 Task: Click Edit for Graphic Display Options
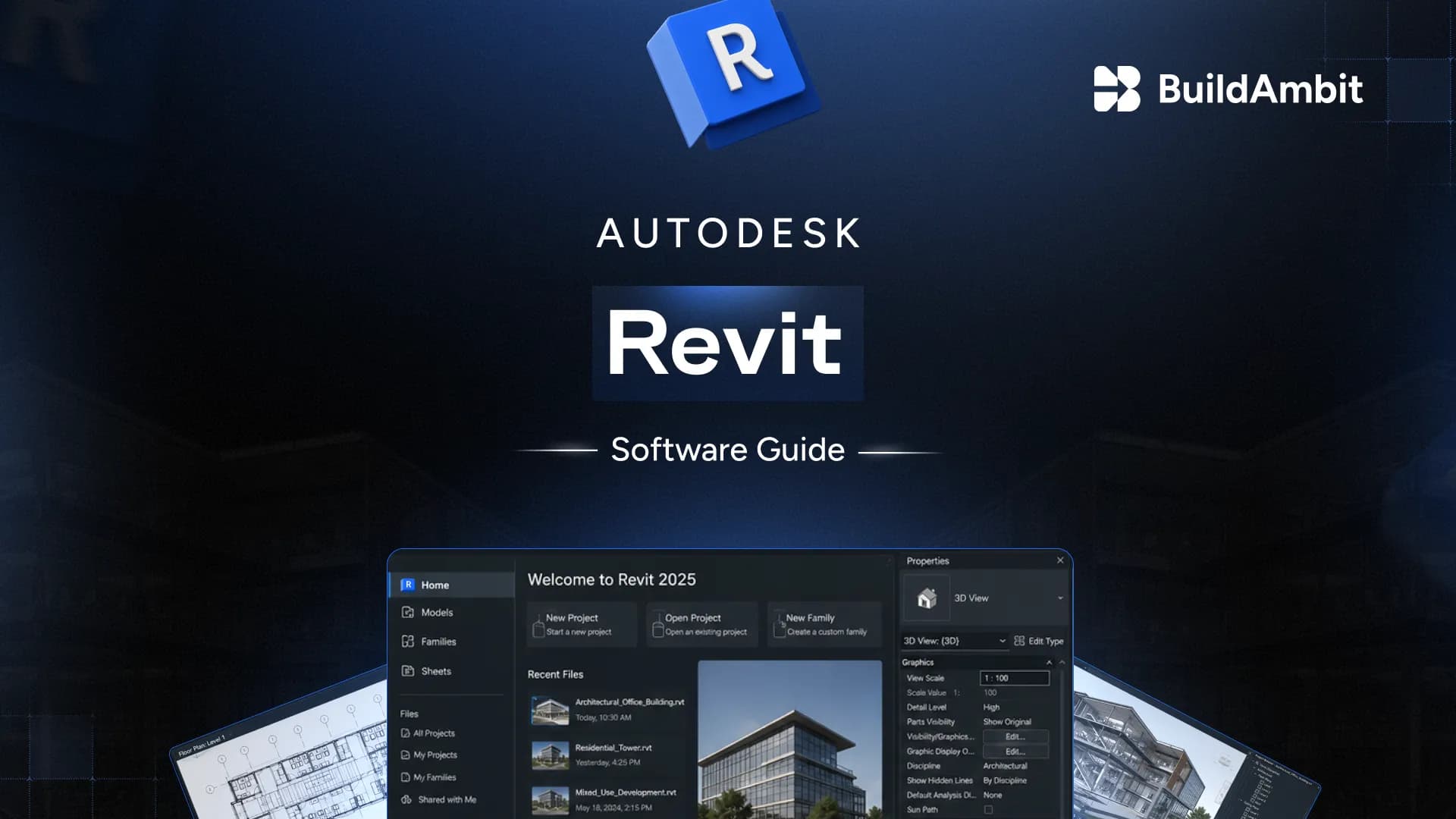tap(1015, 752)
